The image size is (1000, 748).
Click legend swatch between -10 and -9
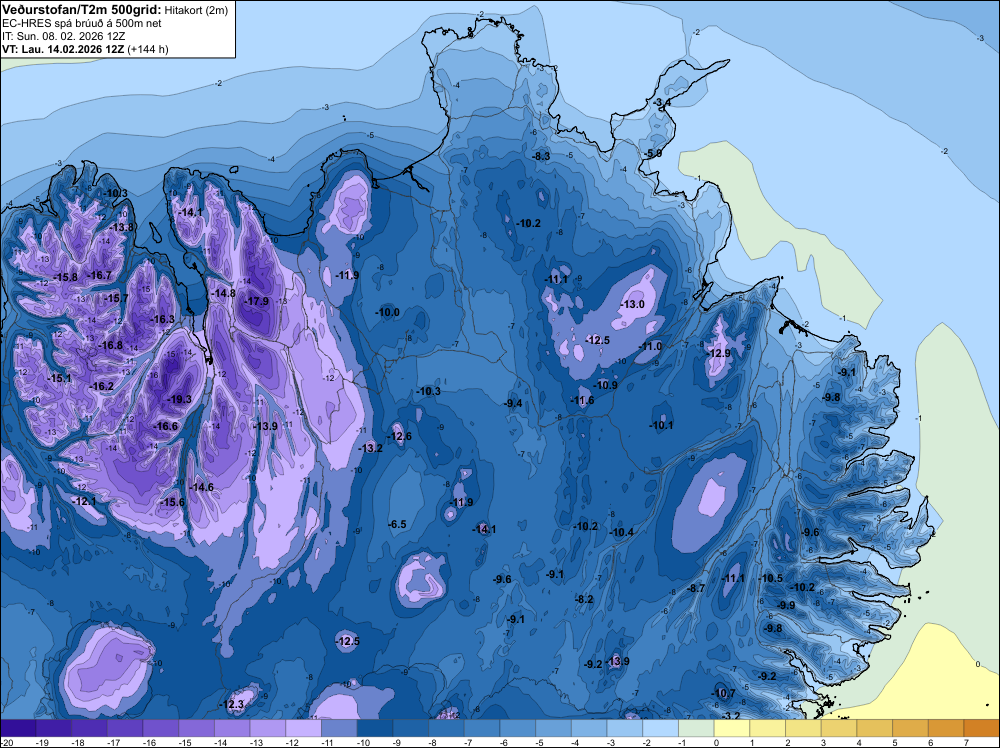click(375, 728)
